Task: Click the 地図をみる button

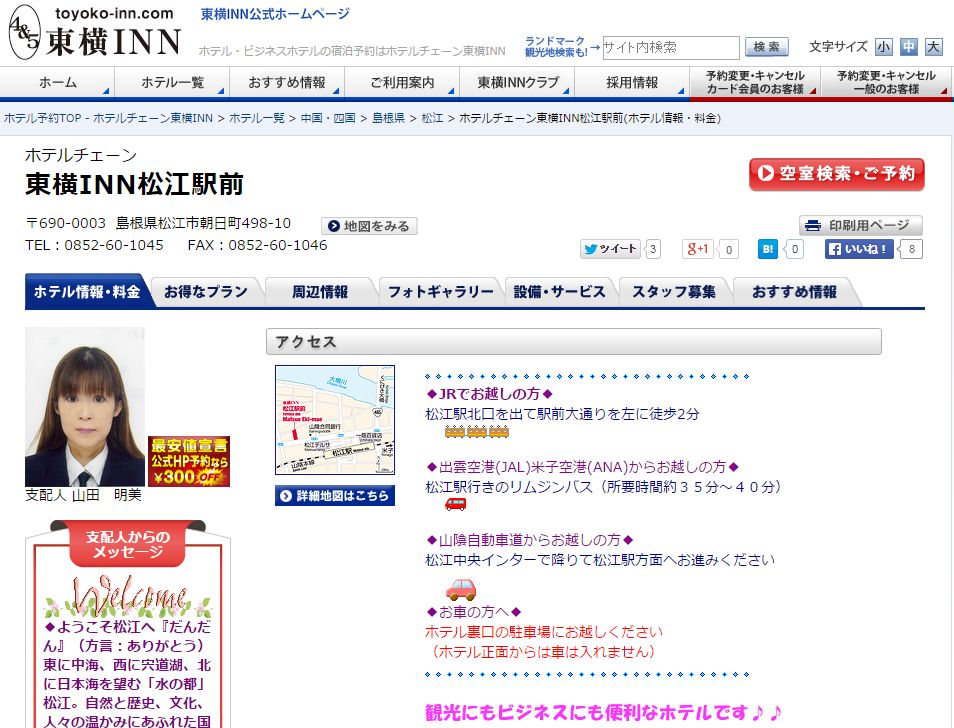Action: pos(369,226)
